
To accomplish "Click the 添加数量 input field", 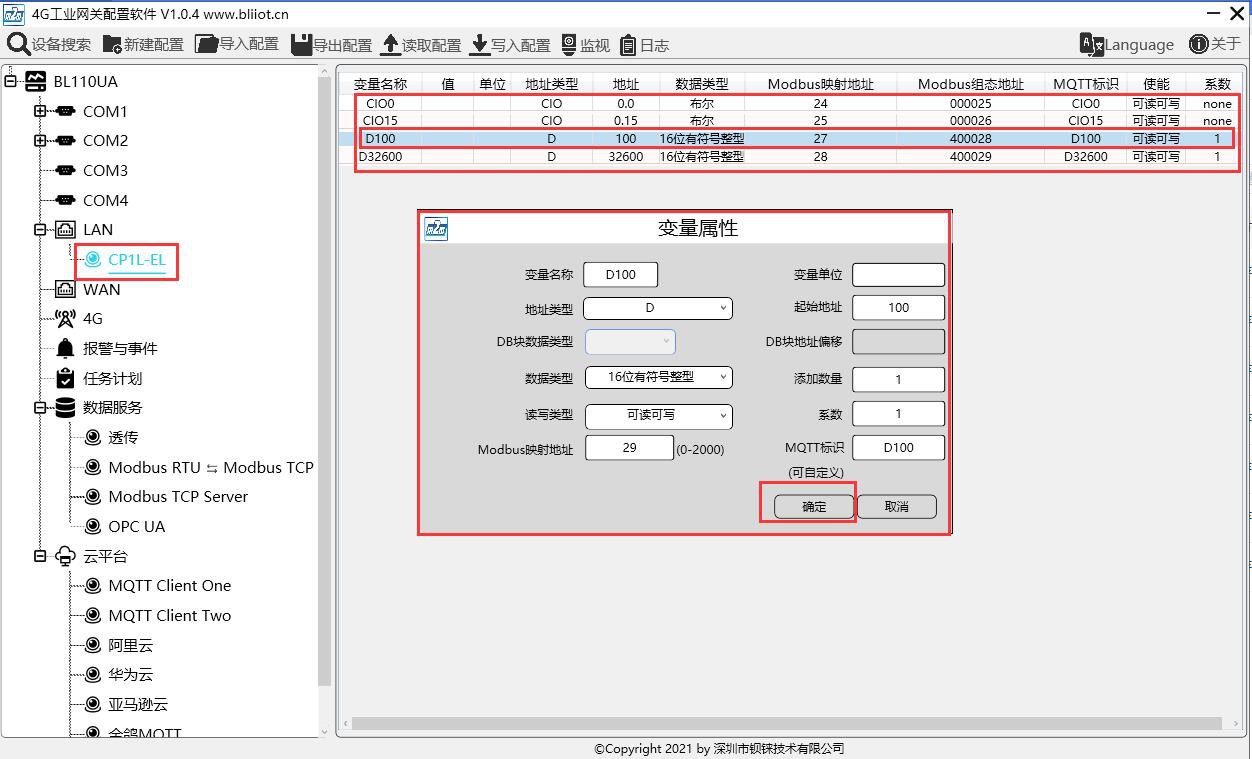I will (x=898, y=379).
